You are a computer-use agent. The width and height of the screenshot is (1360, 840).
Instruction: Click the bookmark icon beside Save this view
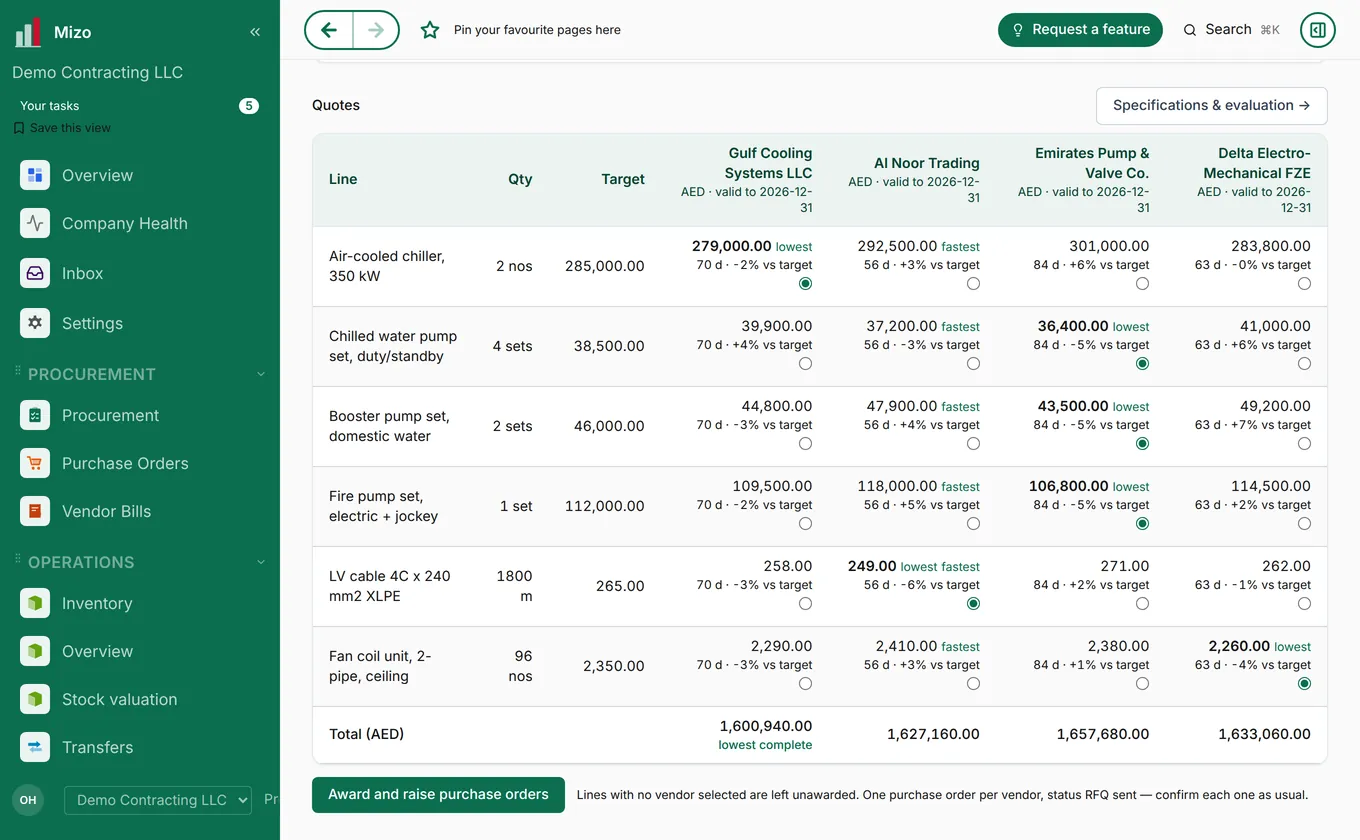pyautogui.click(x=19, y=128)
